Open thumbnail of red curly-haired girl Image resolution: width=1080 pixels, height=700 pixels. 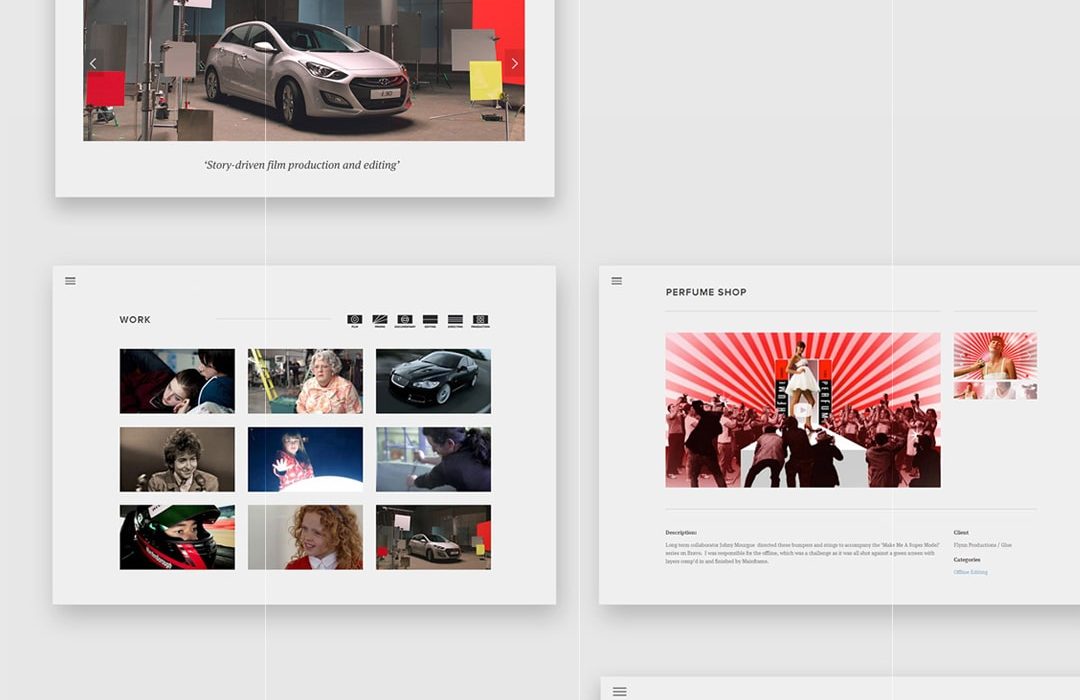(305, 537)
